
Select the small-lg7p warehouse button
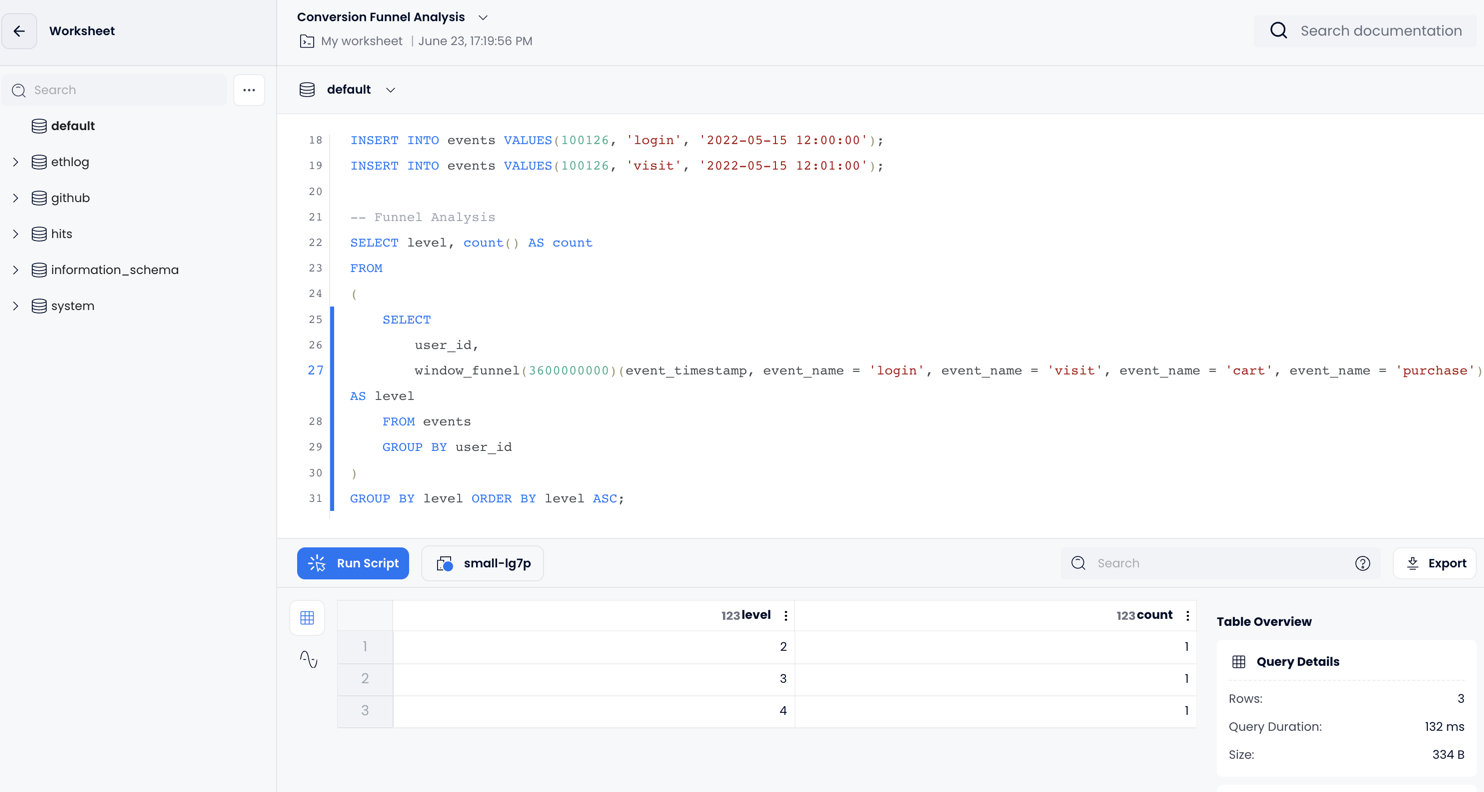pos(482,563)
